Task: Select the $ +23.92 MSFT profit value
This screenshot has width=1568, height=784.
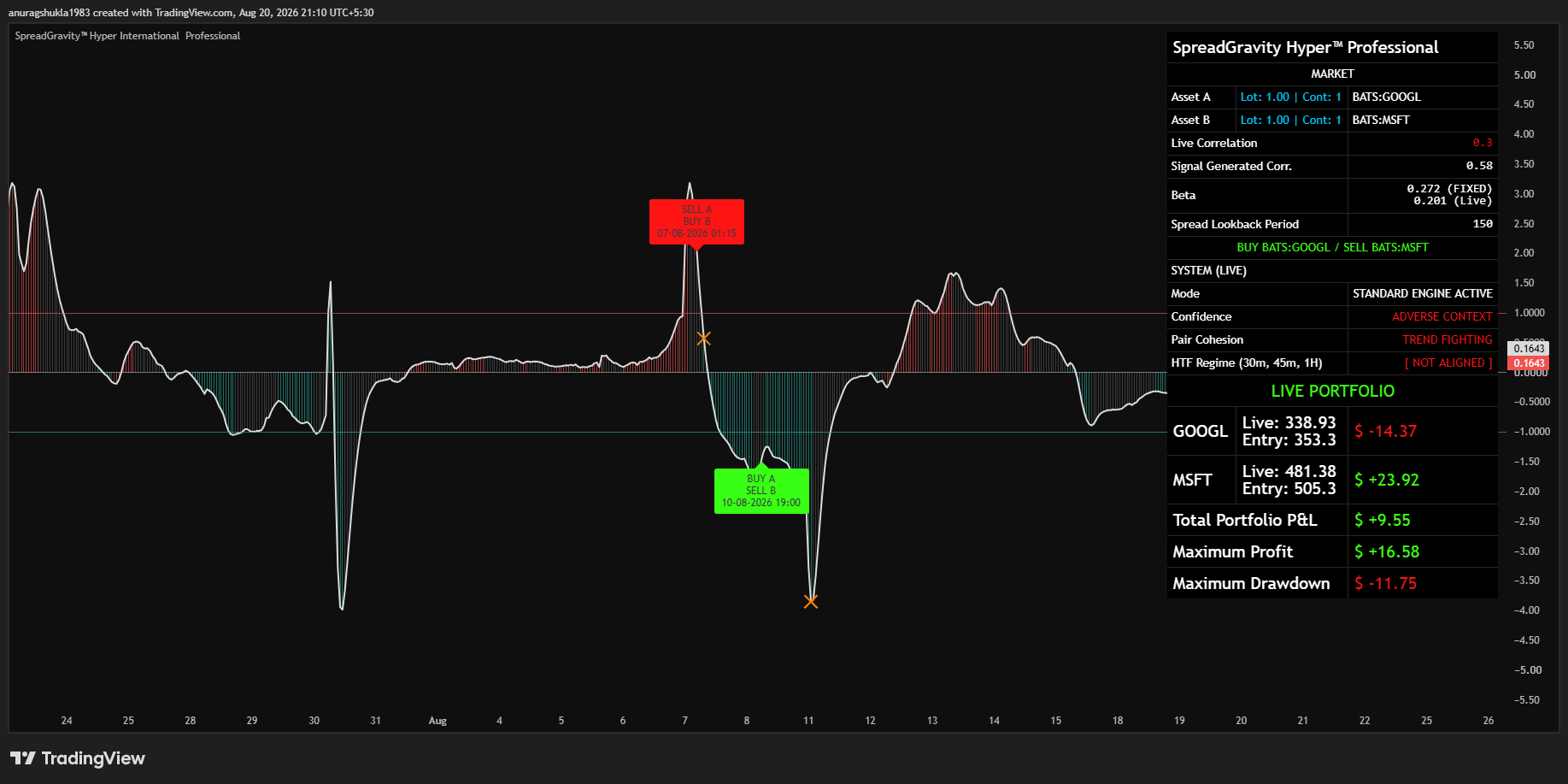Action: (x=1386, y=480)
